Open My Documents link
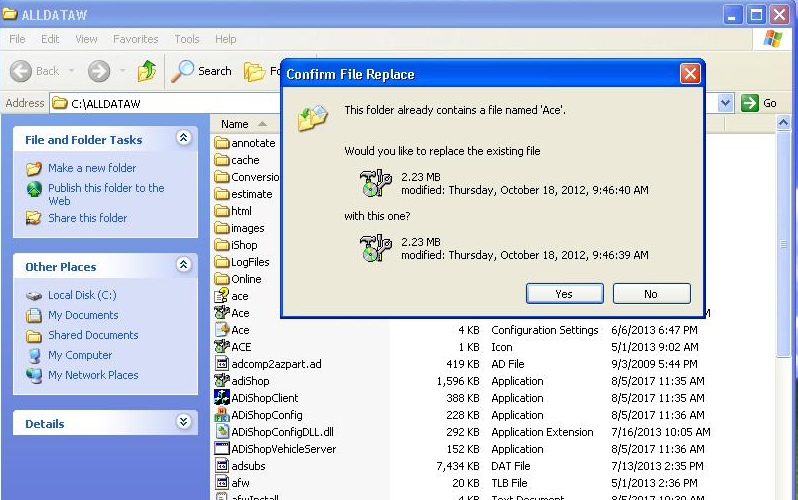798x500 pixels. (x=83, y=315)
